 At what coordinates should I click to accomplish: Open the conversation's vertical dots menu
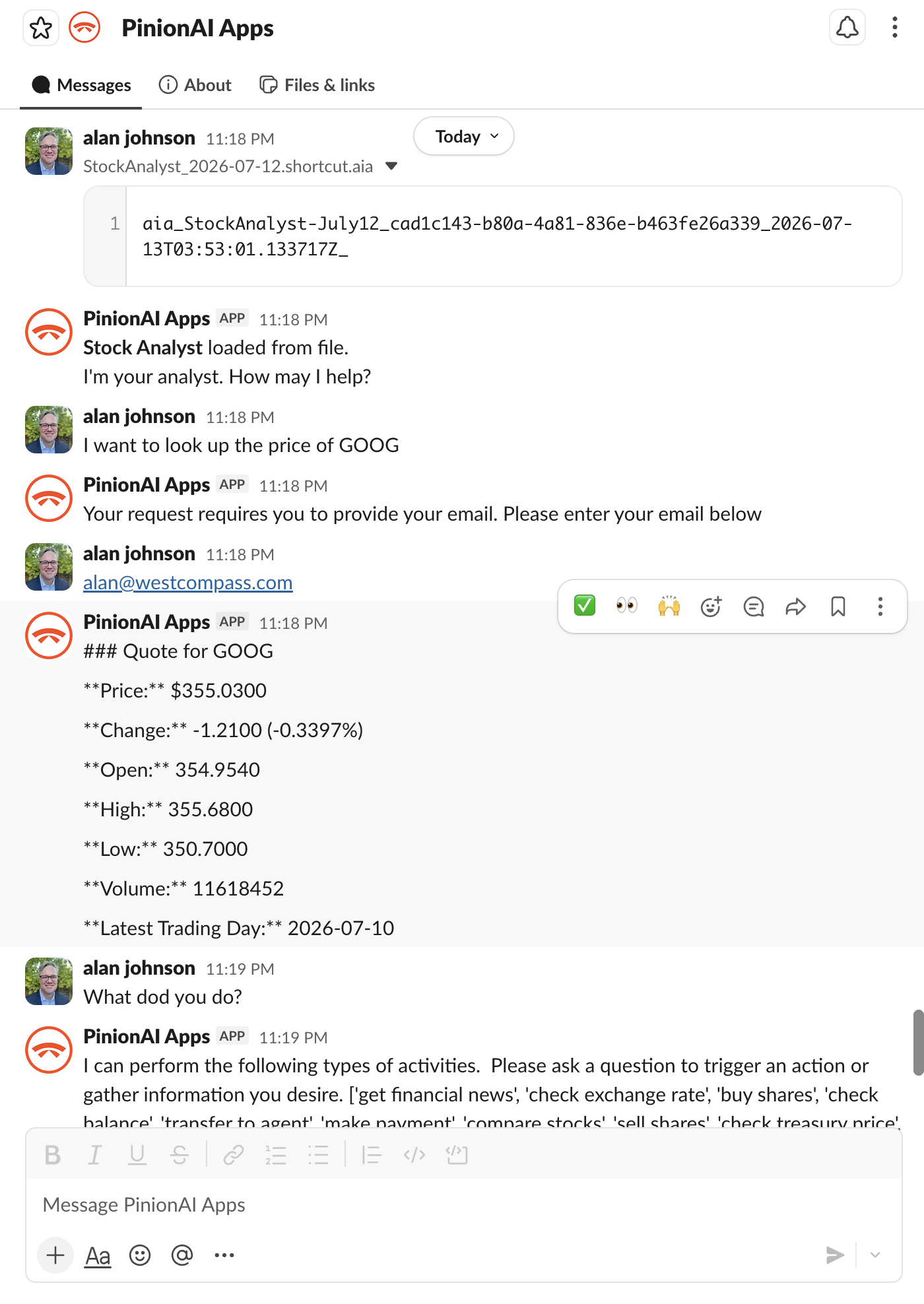point(895,28)
